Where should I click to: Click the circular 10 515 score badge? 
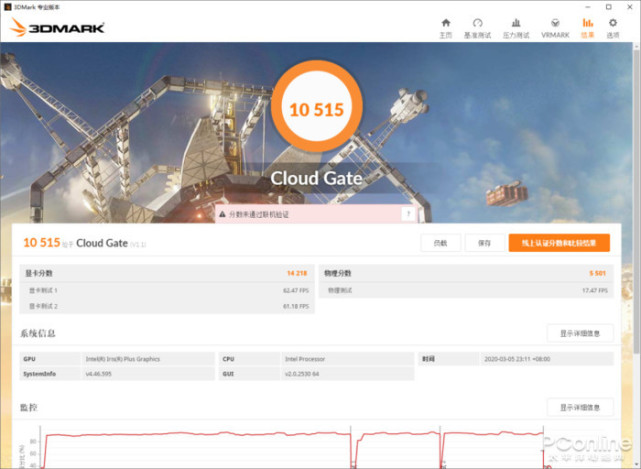(x=317, y=106)
